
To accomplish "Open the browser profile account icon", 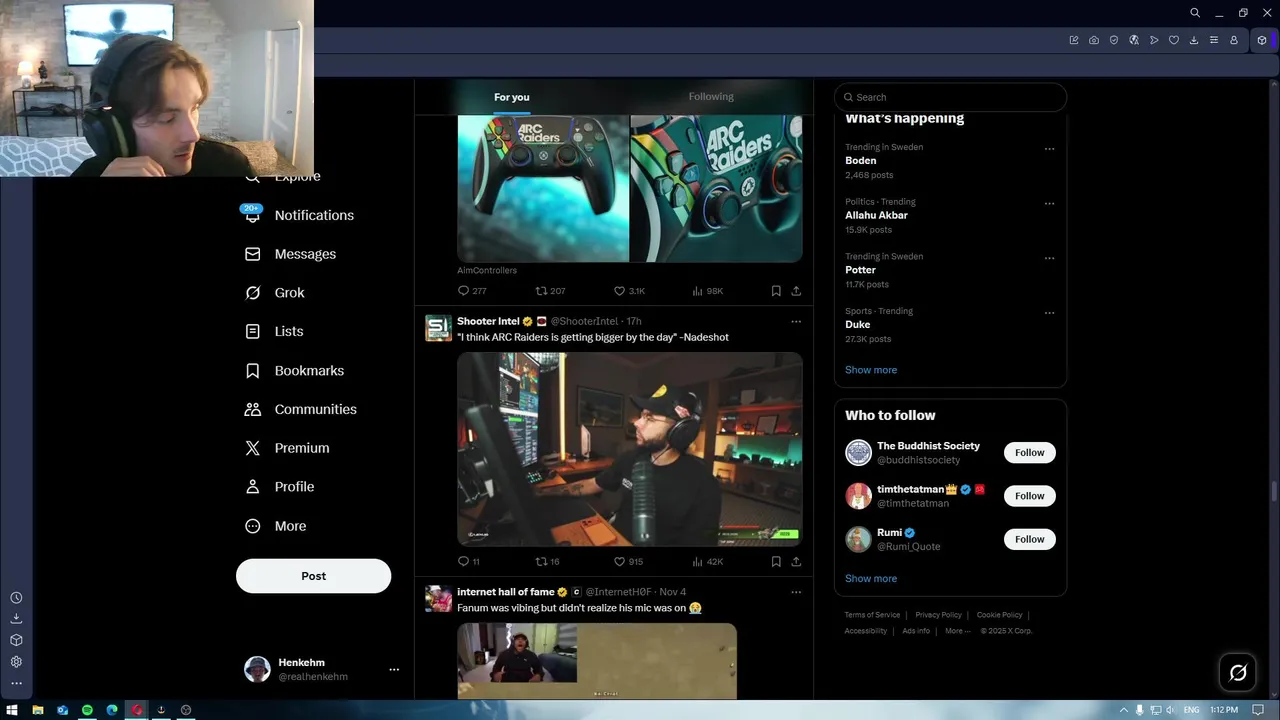I will point(1234,40).
